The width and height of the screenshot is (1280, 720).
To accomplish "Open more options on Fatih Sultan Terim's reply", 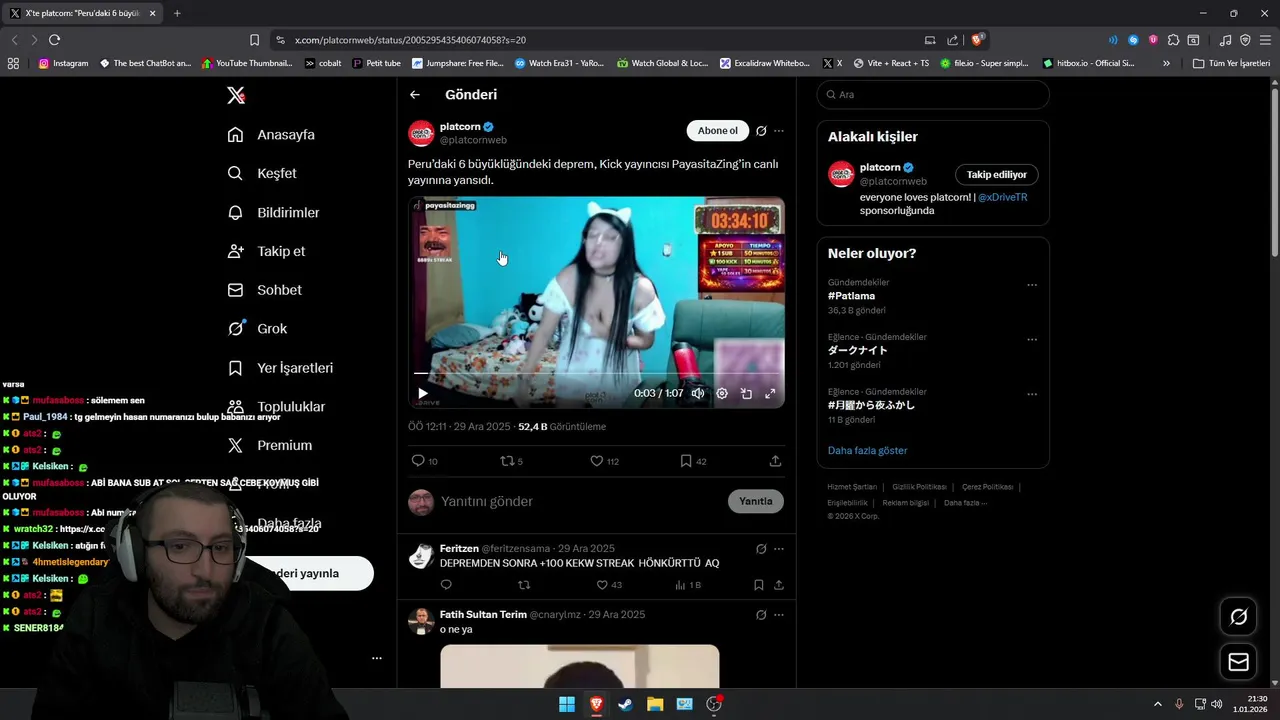I will tap(779, 615).
